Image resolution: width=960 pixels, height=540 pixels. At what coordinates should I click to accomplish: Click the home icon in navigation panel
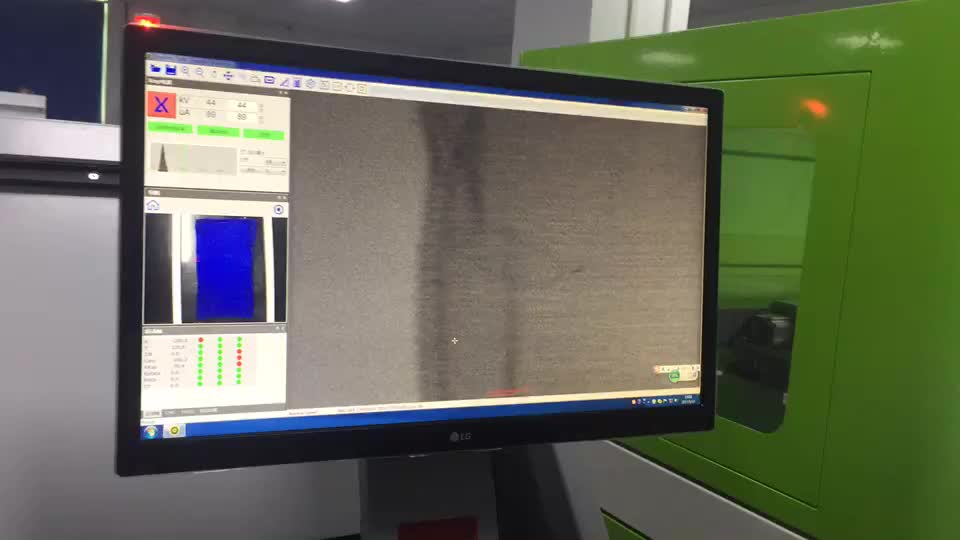pos(153,205)
